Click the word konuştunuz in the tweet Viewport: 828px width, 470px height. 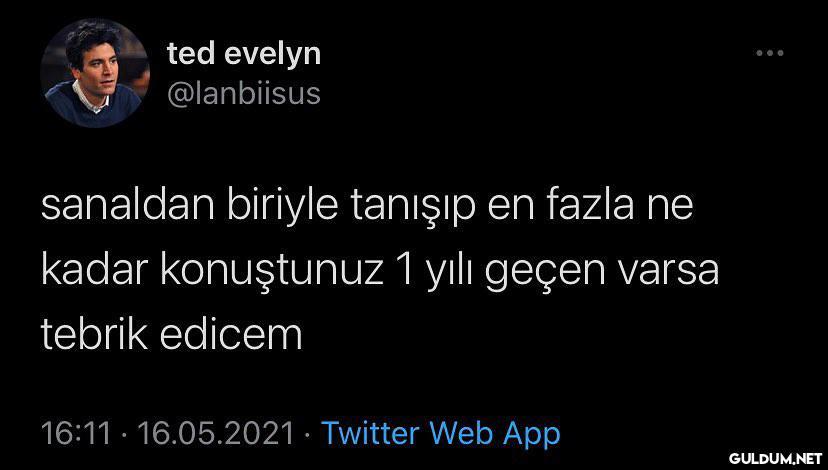[x=272, y=270]
